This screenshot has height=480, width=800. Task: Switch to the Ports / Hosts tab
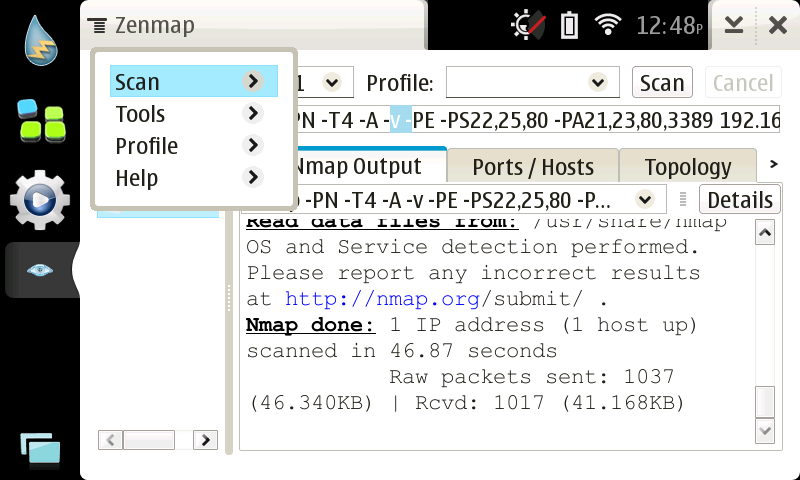533,166
